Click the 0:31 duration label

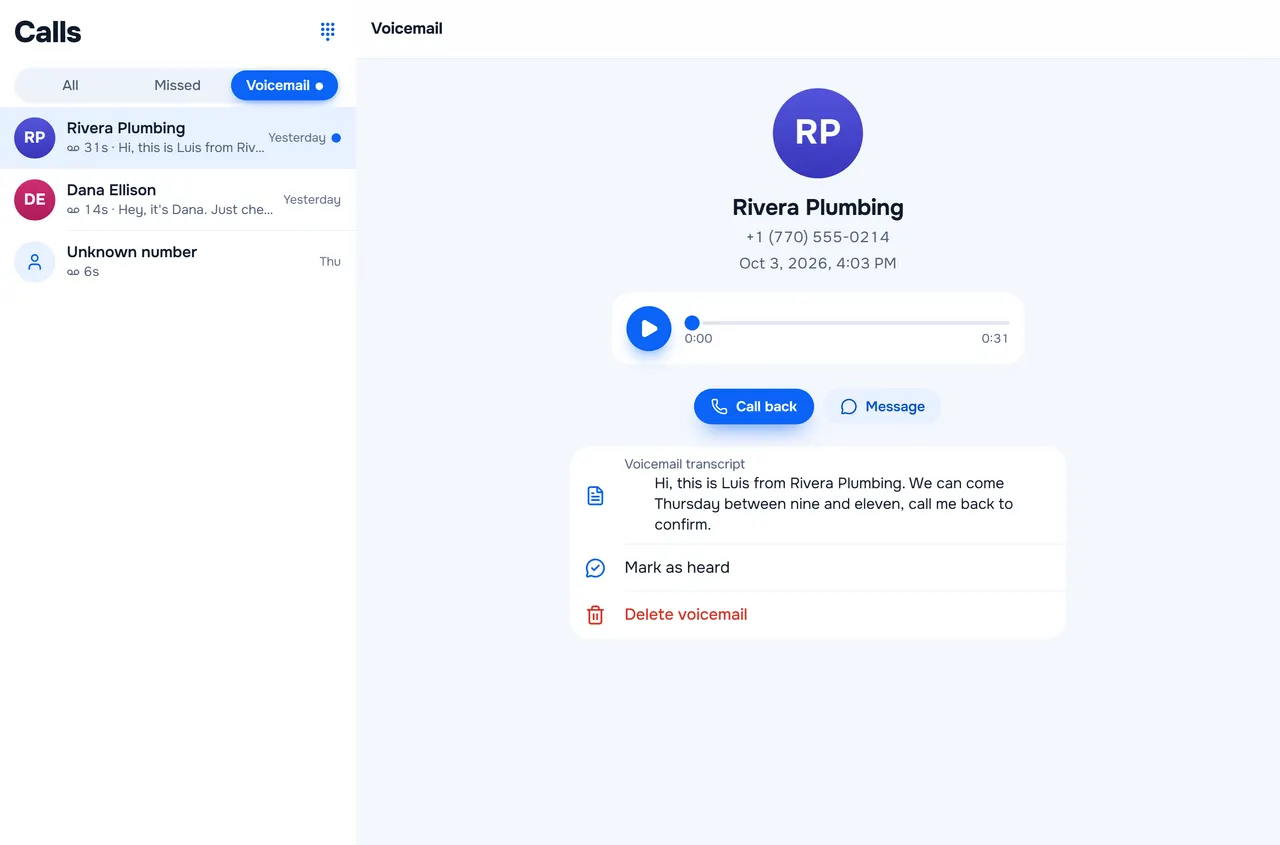coord(995,338)
